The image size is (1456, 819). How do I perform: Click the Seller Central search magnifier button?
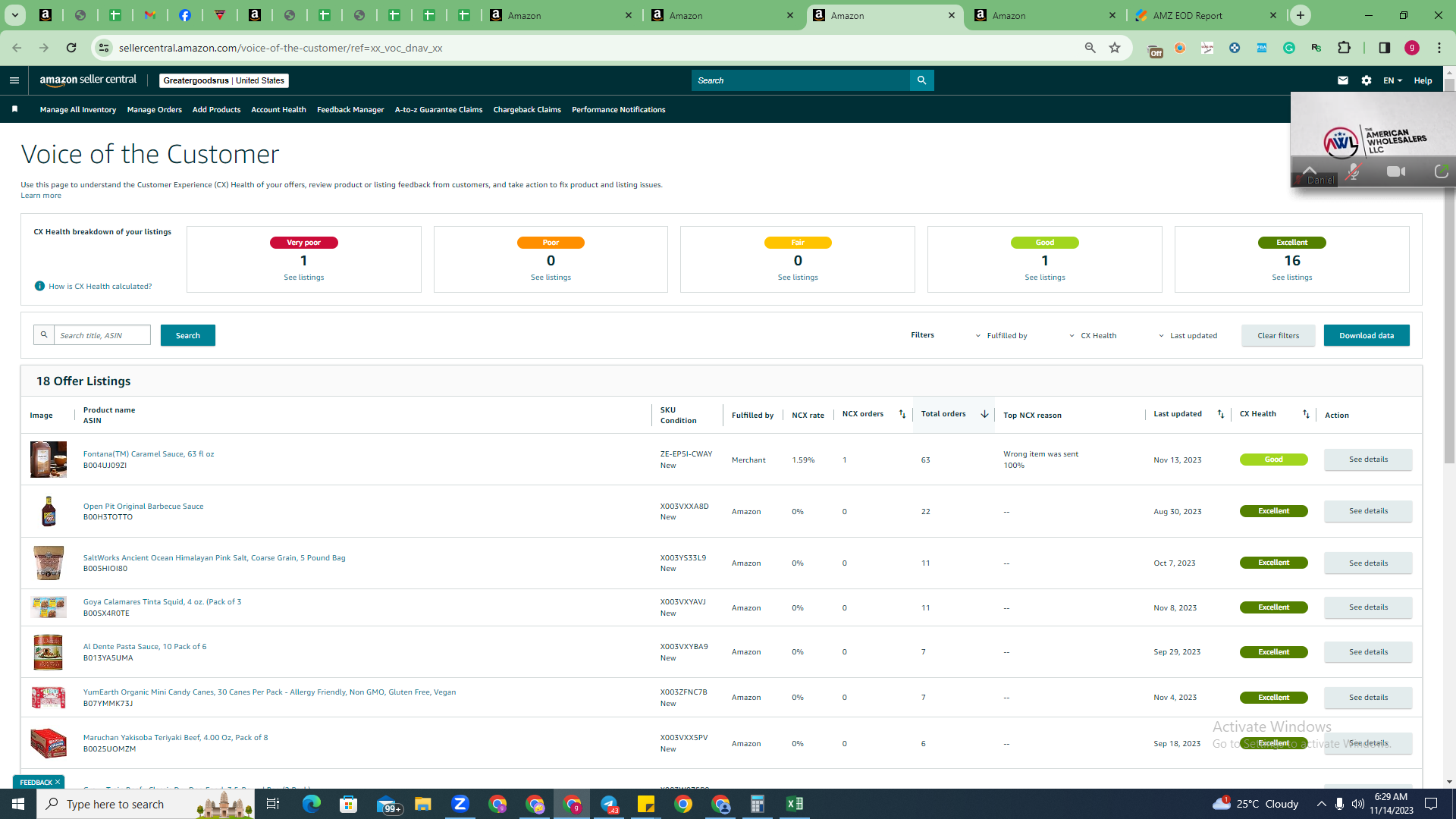921,80
